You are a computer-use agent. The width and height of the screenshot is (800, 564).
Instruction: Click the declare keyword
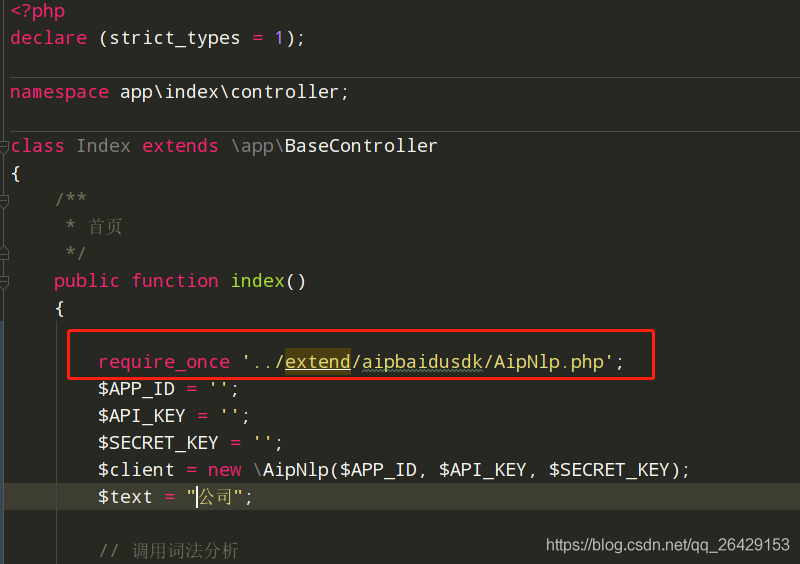click(48, 38)
